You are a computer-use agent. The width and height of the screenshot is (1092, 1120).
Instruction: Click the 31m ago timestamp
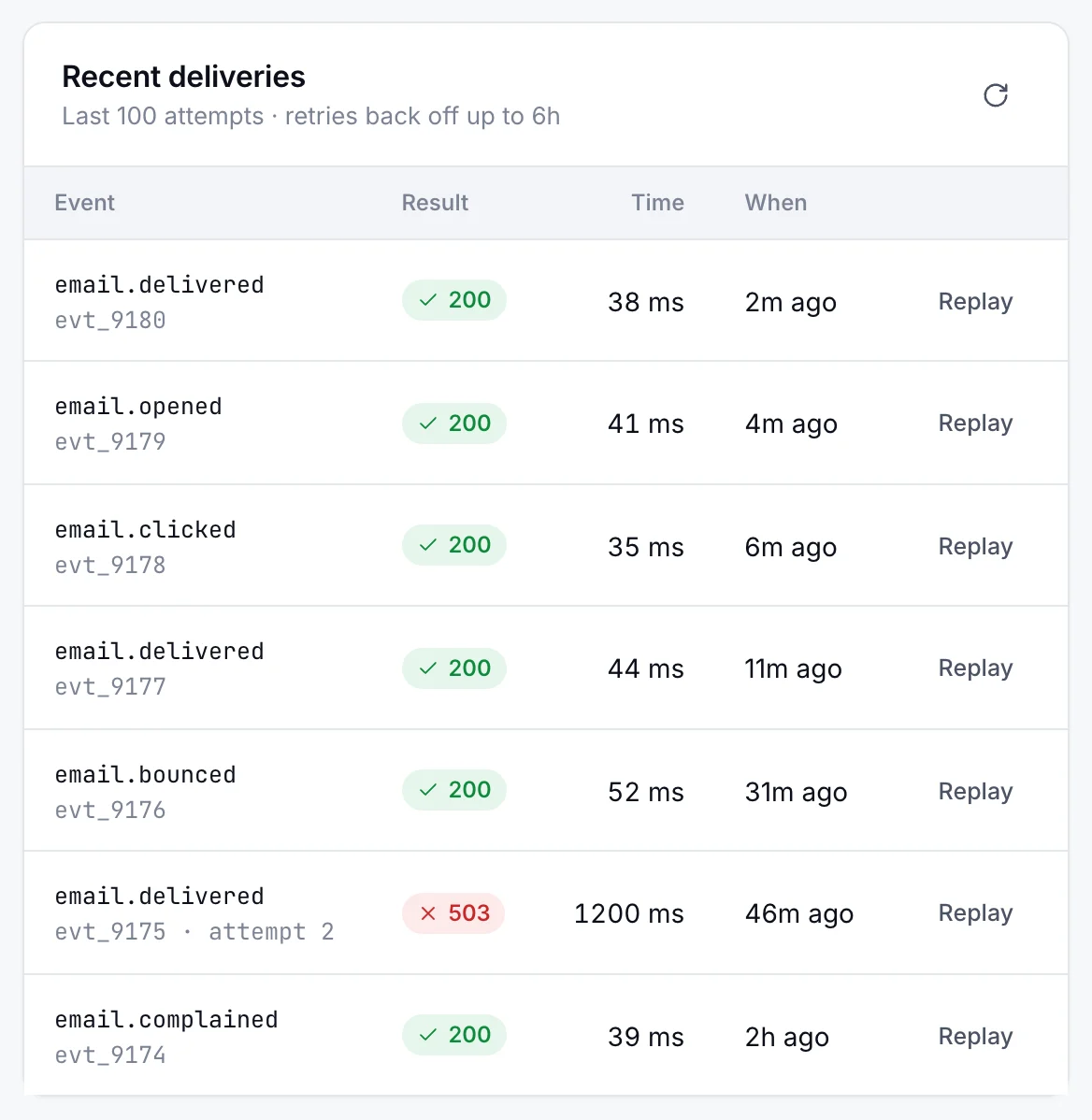(797, 793)
